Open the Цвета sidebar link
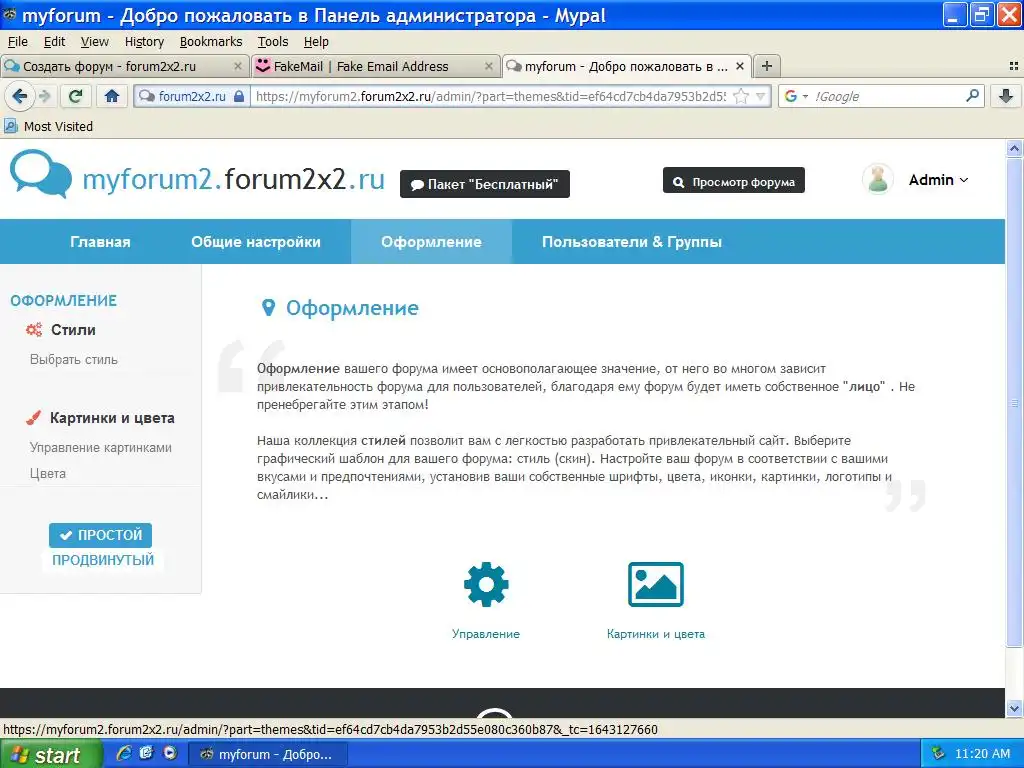The image size is (1024, 768). coord(48,473)
